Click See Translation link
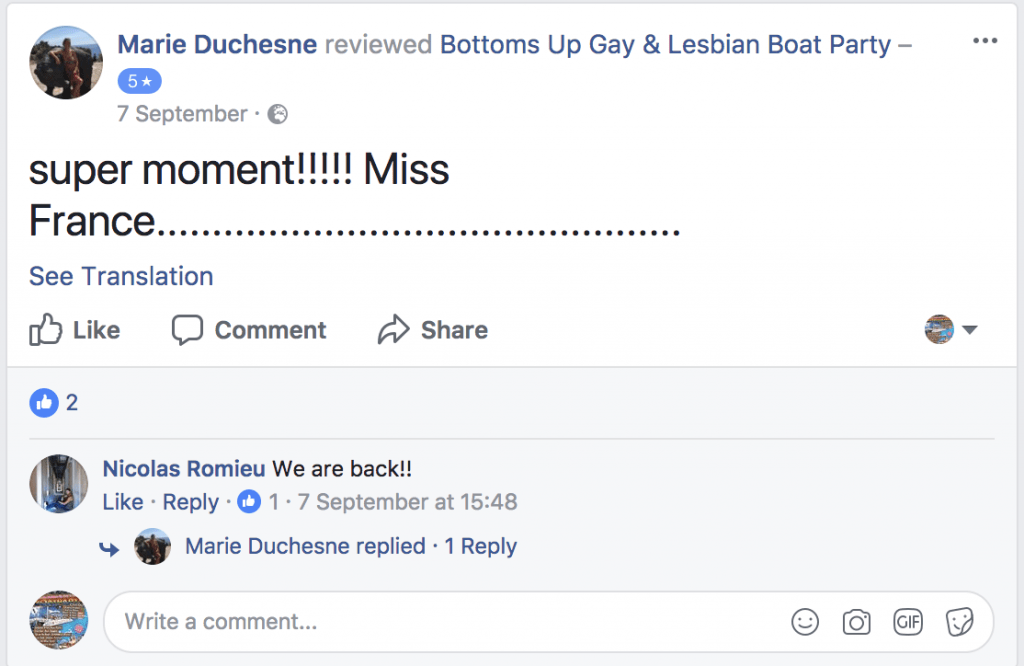The height and width of the screenshot is (666, 1024). click(x=121, y=276)
